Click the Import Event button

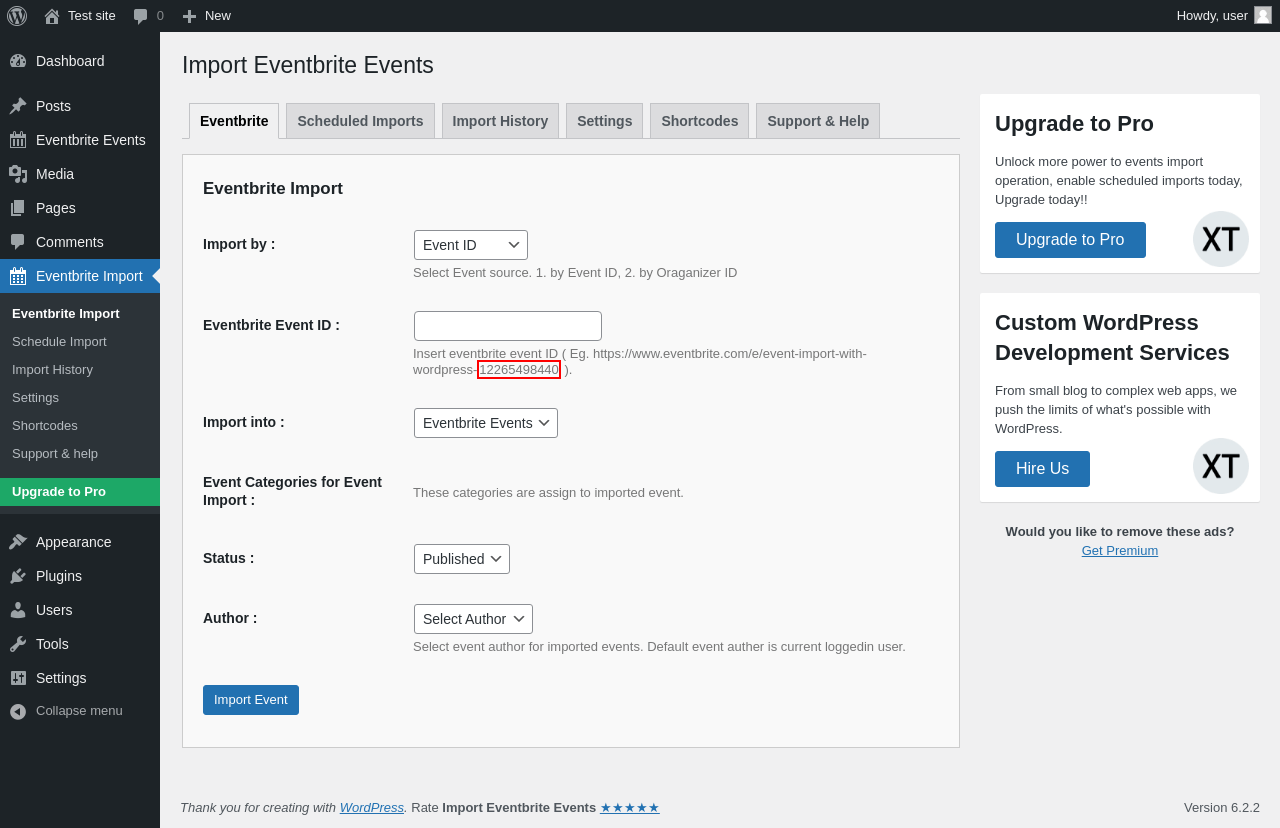(251, 700)
